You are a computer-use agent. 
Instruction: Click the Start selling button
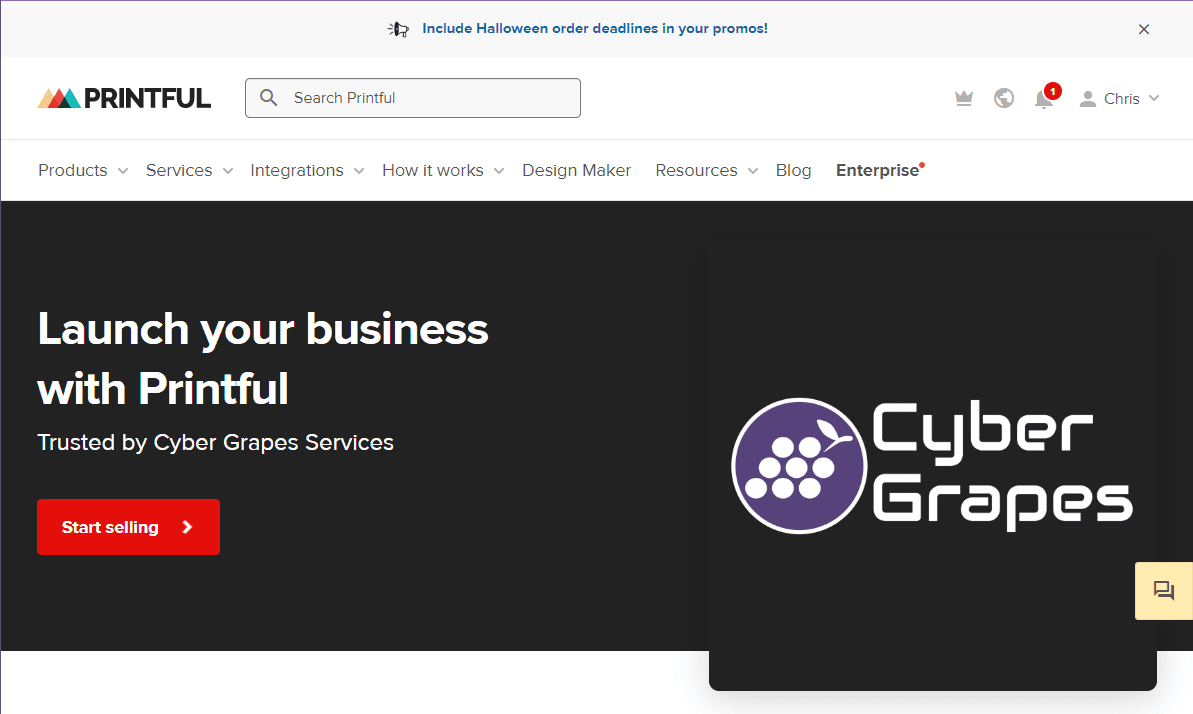click(129, 527)
